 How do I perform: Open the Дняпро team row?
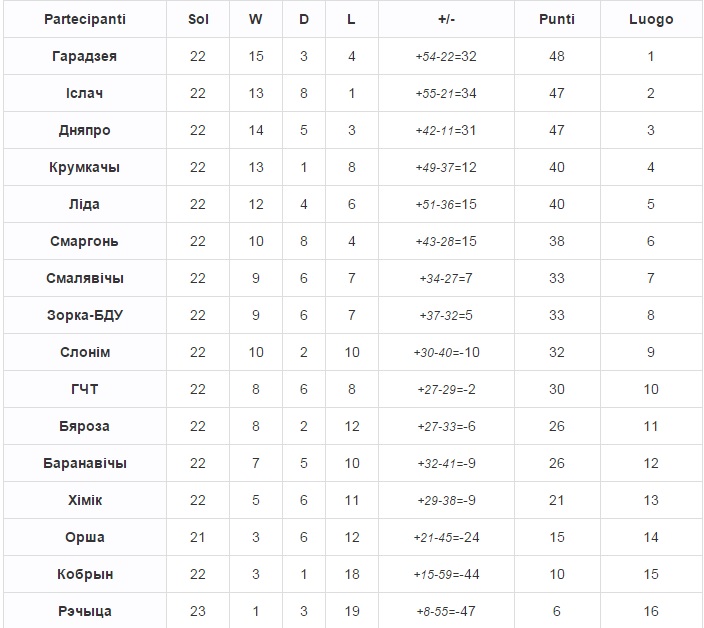click(85, 130)
